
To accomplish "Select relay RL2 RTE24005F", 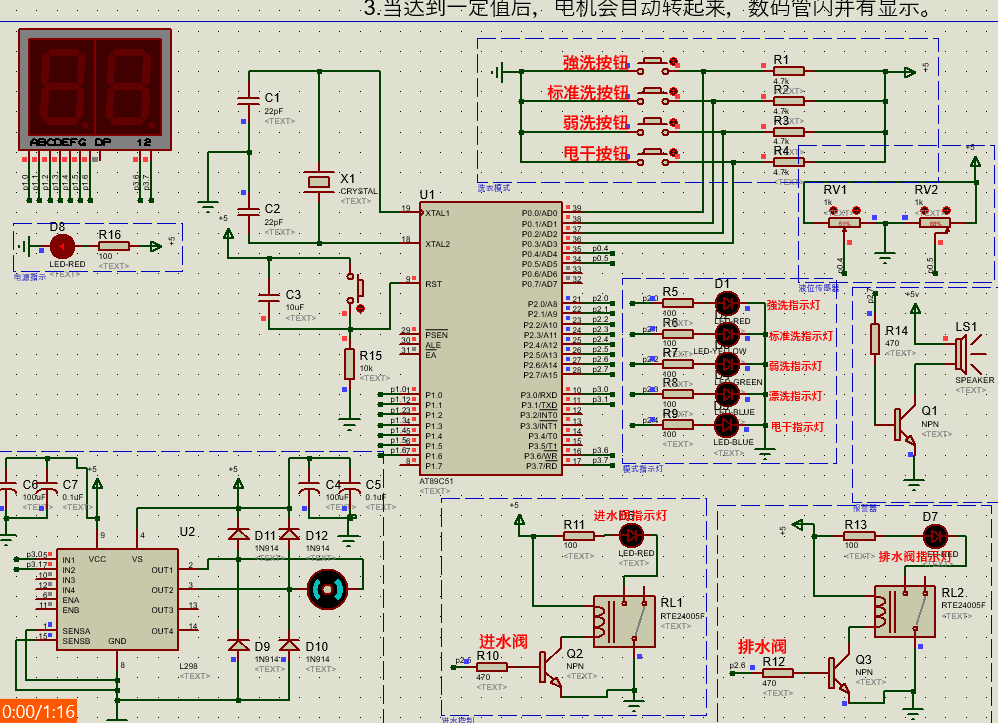I will [904, 611].
